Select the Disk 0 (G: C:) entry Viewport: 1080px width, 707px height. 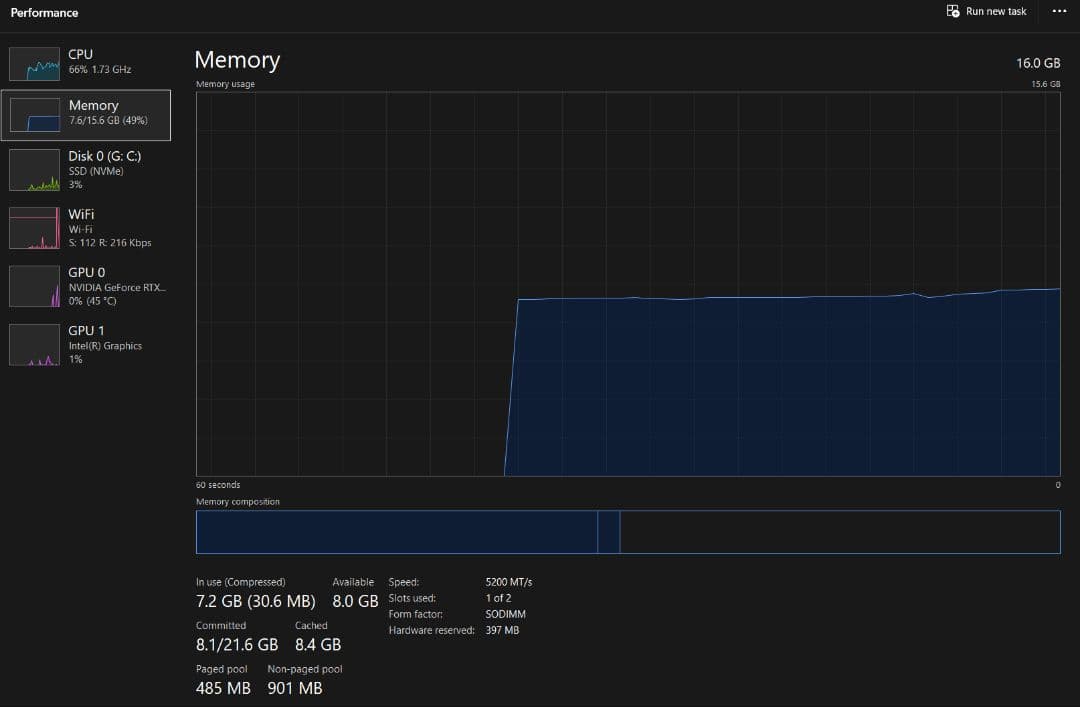coord(104,156)
